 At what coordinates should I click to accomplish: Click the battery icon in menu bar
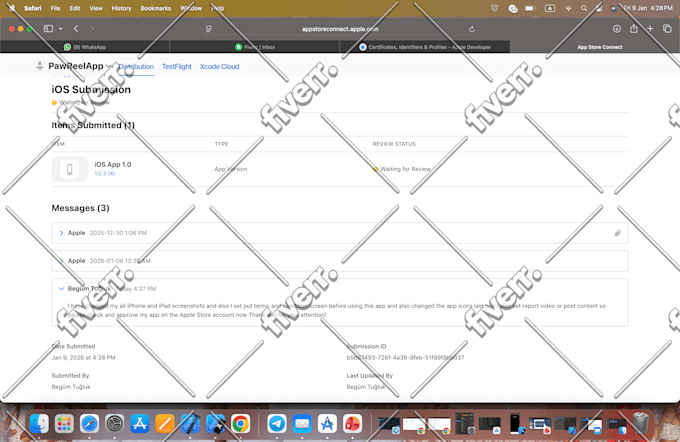[x=530, y=8]
